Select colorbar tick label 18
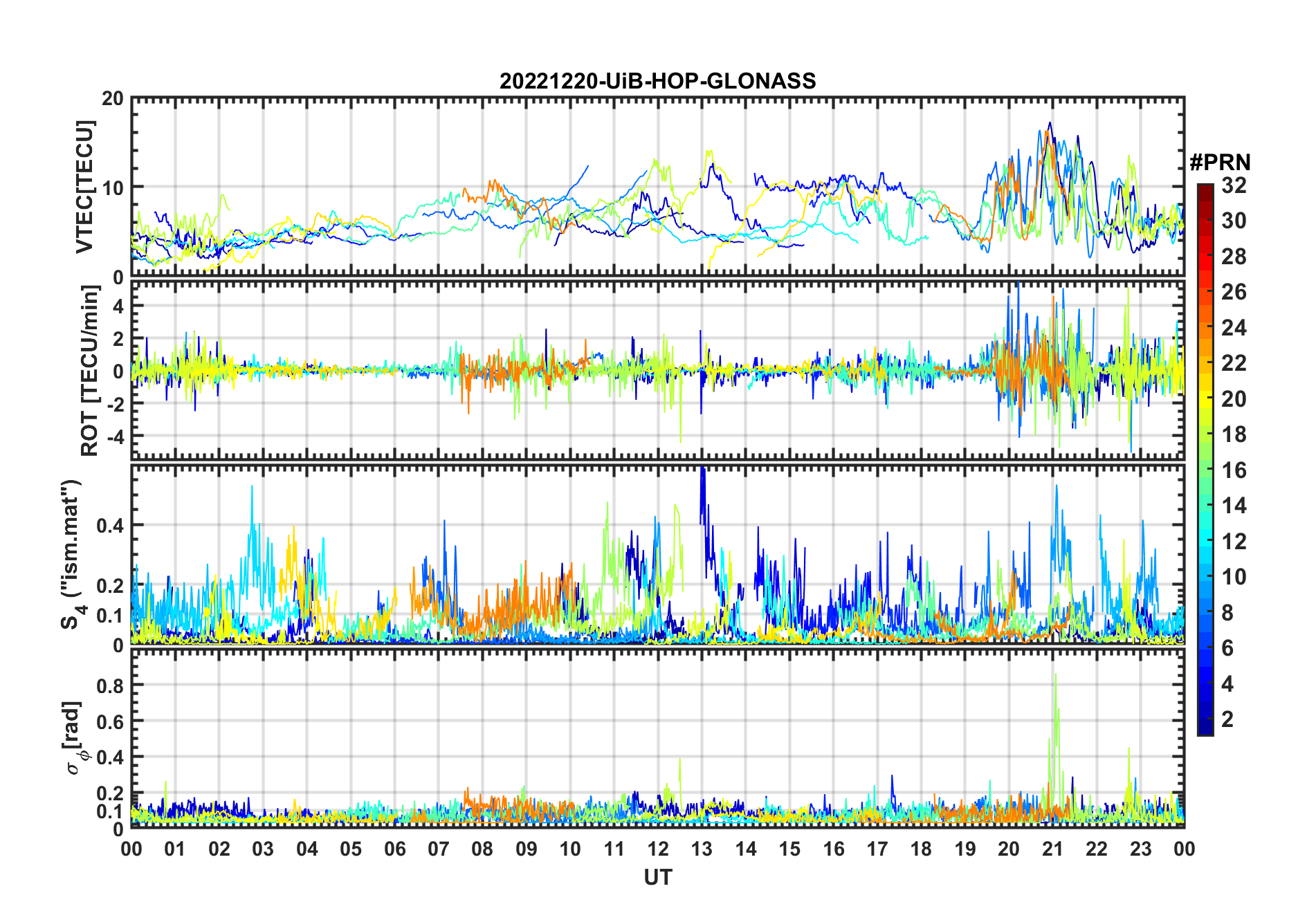Screen dimensions: 1316x920 (1234, 434)
